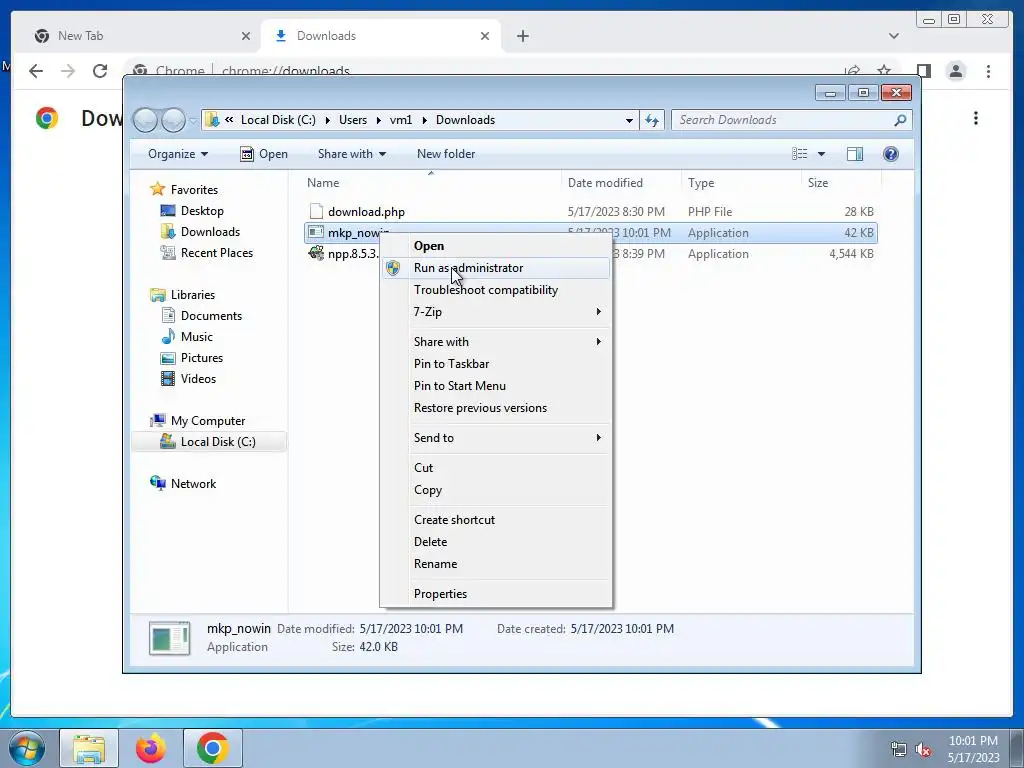Click the Explorer back arrow button
This screenshot has height=768, width=1024.
coord(146,120)
